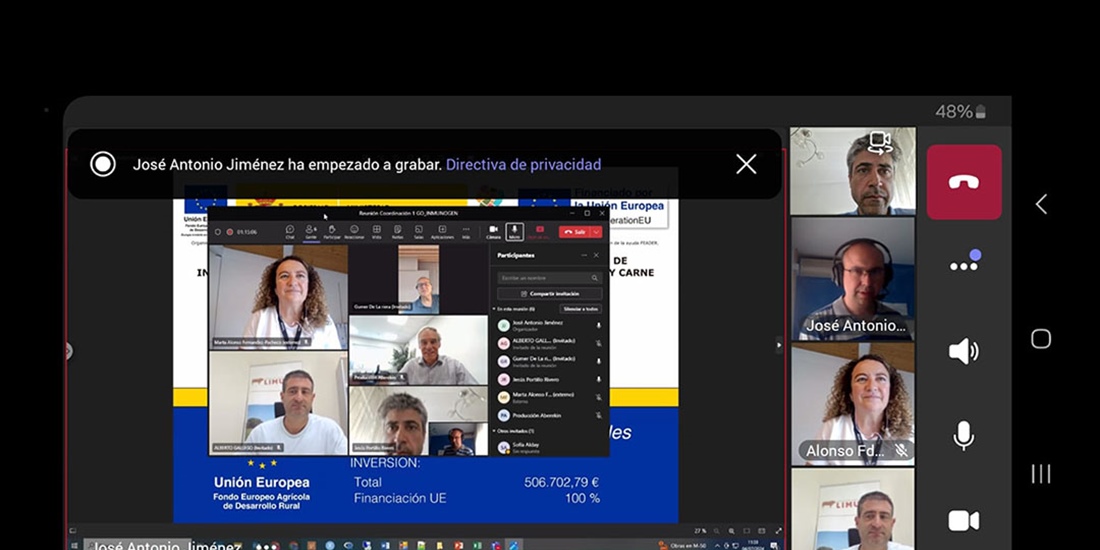The width and height of the screenshot is (1100, 550).
Task: Select Sofía Alday in other invitees
Action: click(549, 448)
